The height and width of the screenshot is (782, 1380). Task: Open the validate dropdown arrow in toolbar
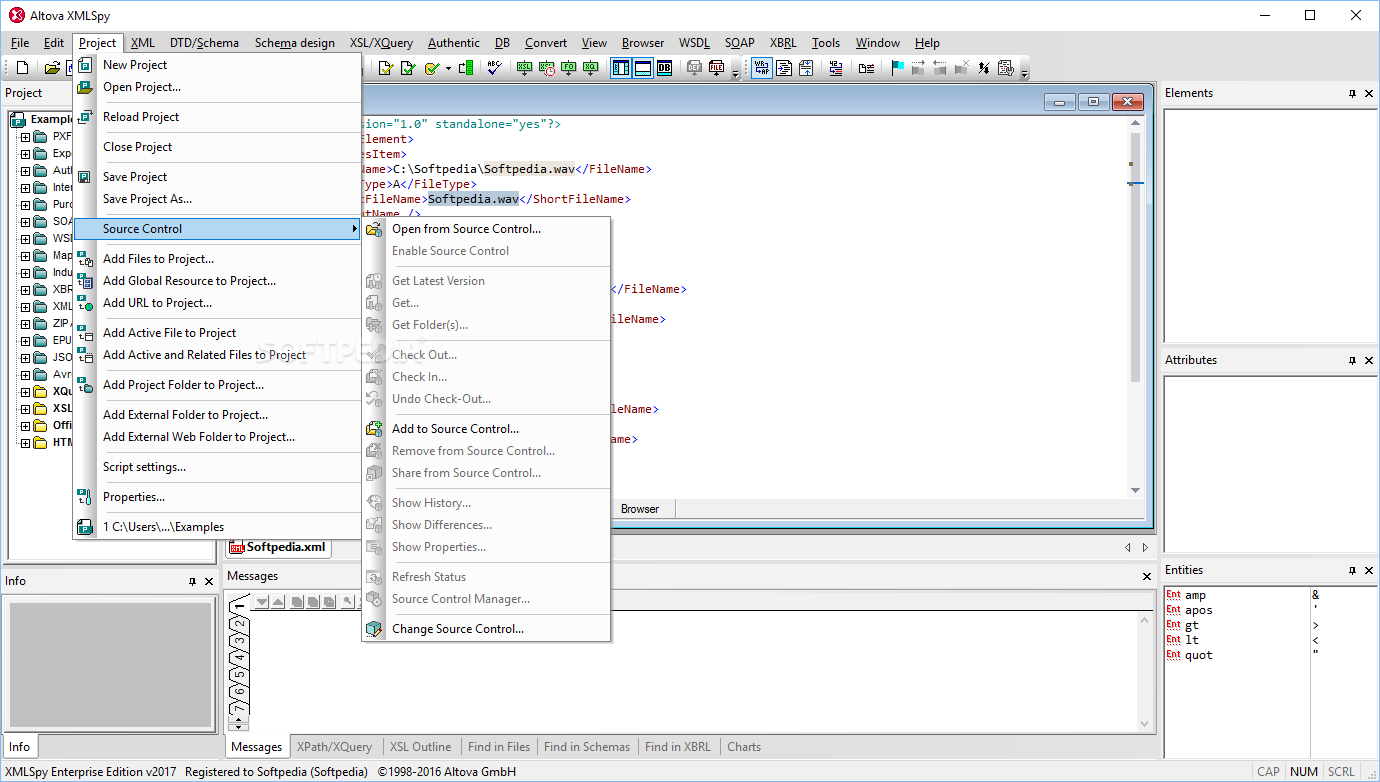(448, 69)
